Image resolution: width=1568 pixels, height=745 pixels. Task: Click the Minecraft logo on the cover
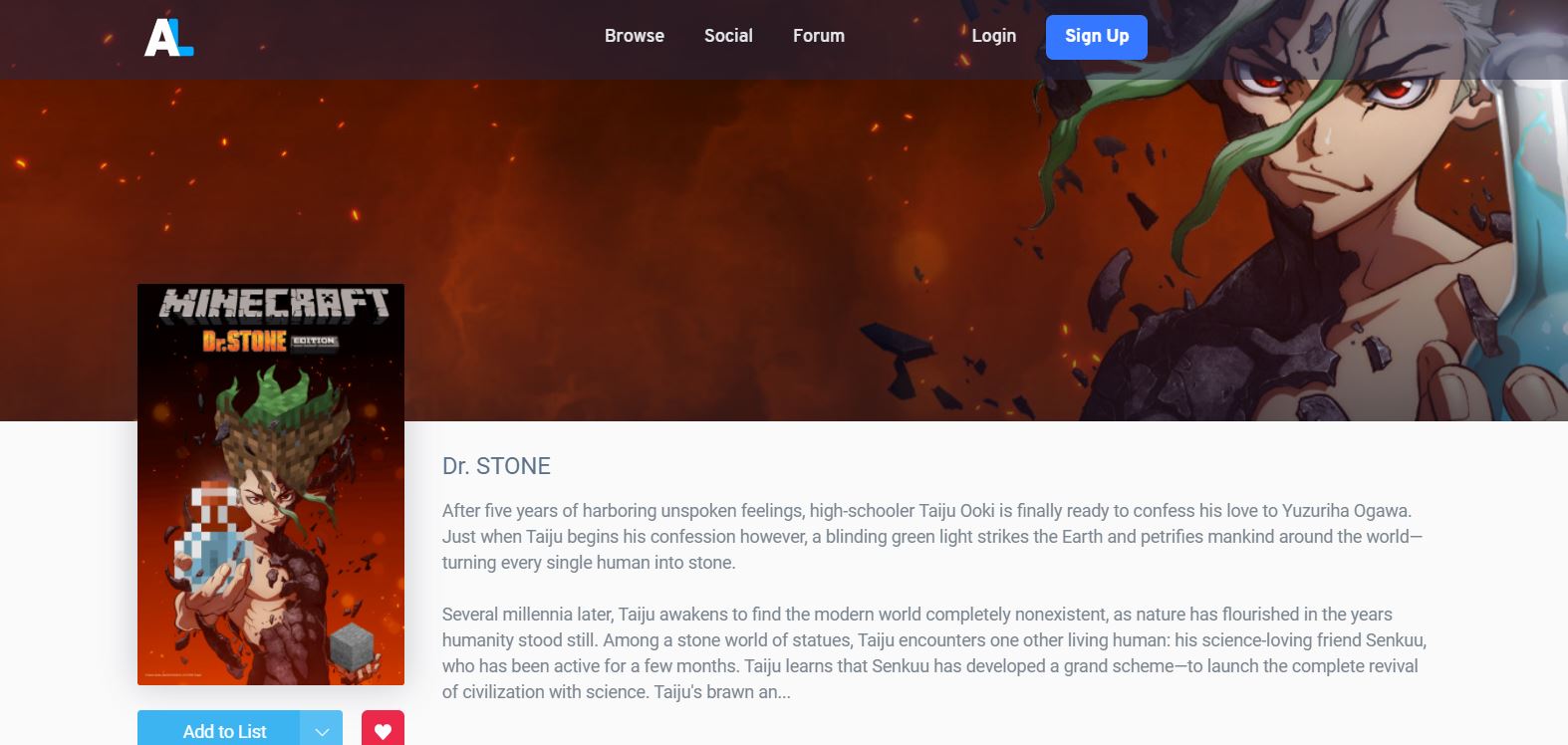tap(275, 303)
